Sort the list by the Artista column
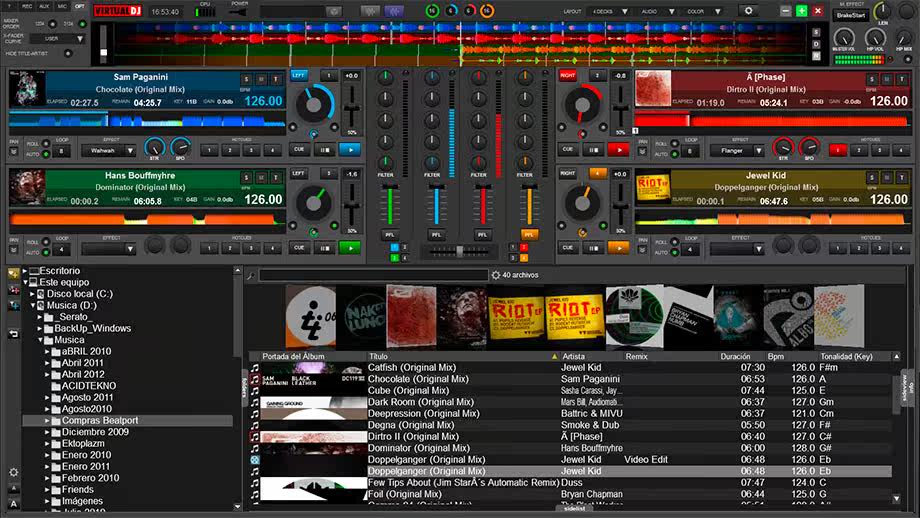Viewport: 920px width, 518px height. point(573,356)
